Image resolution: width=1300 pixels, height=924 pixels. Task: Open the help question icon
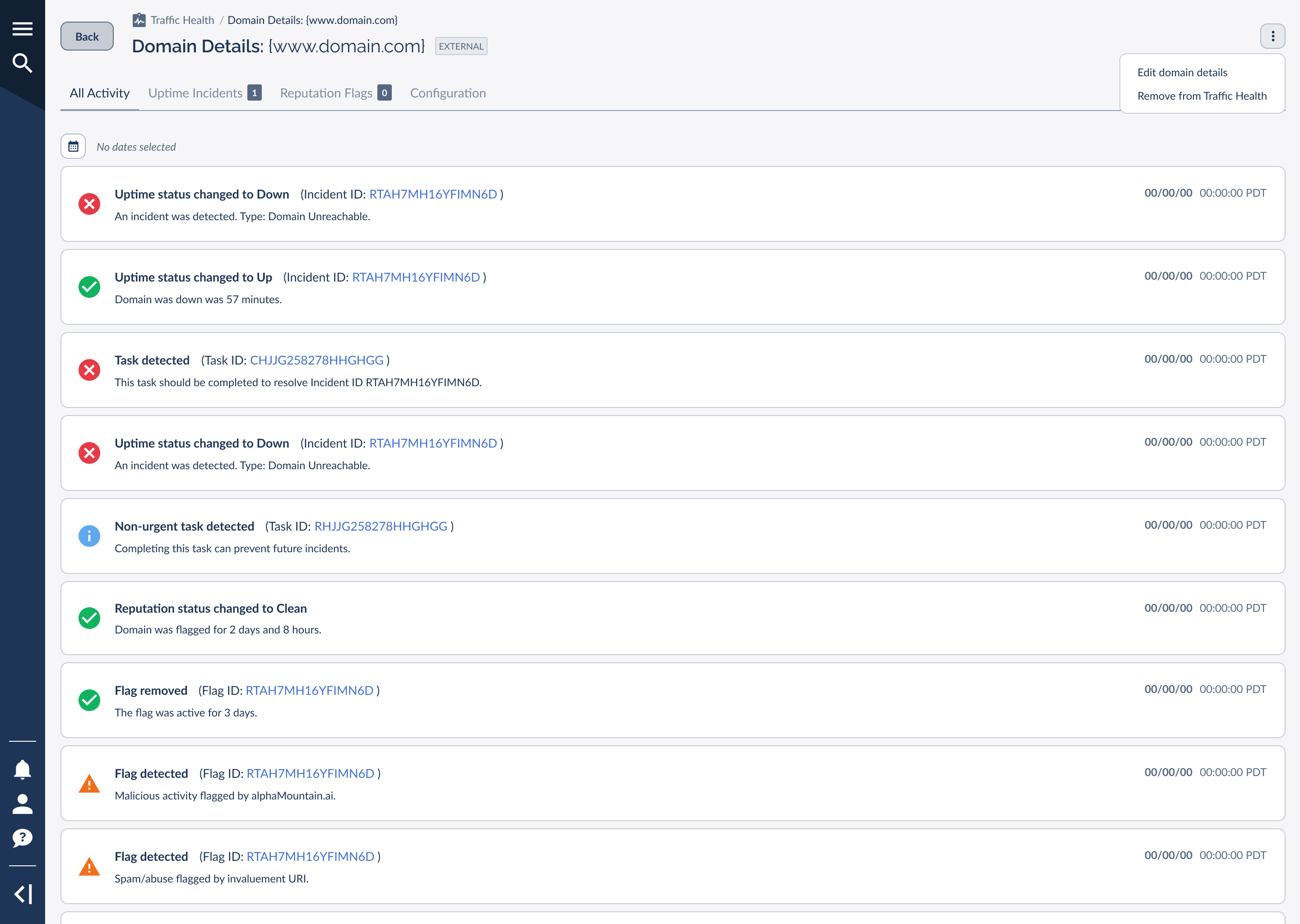click(x=22, y=837)
